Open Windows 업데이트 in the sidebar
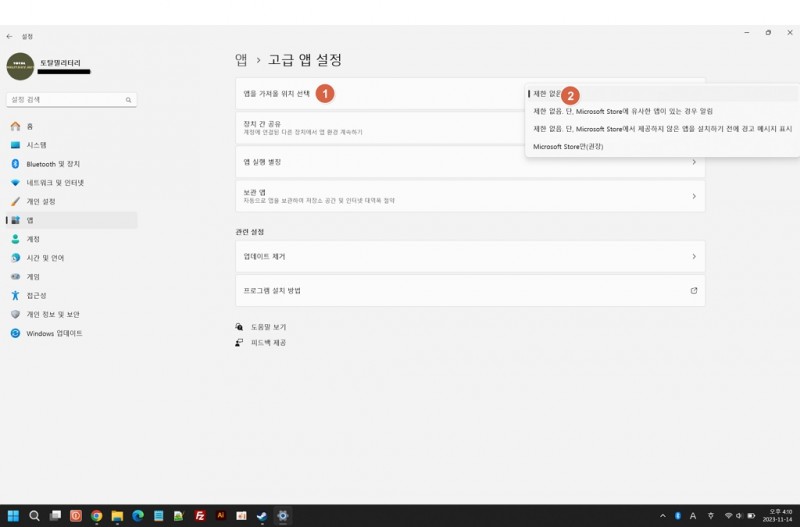The width and height of the screenshot is (800, 527). pyautogui.click(x=71, y=333)
